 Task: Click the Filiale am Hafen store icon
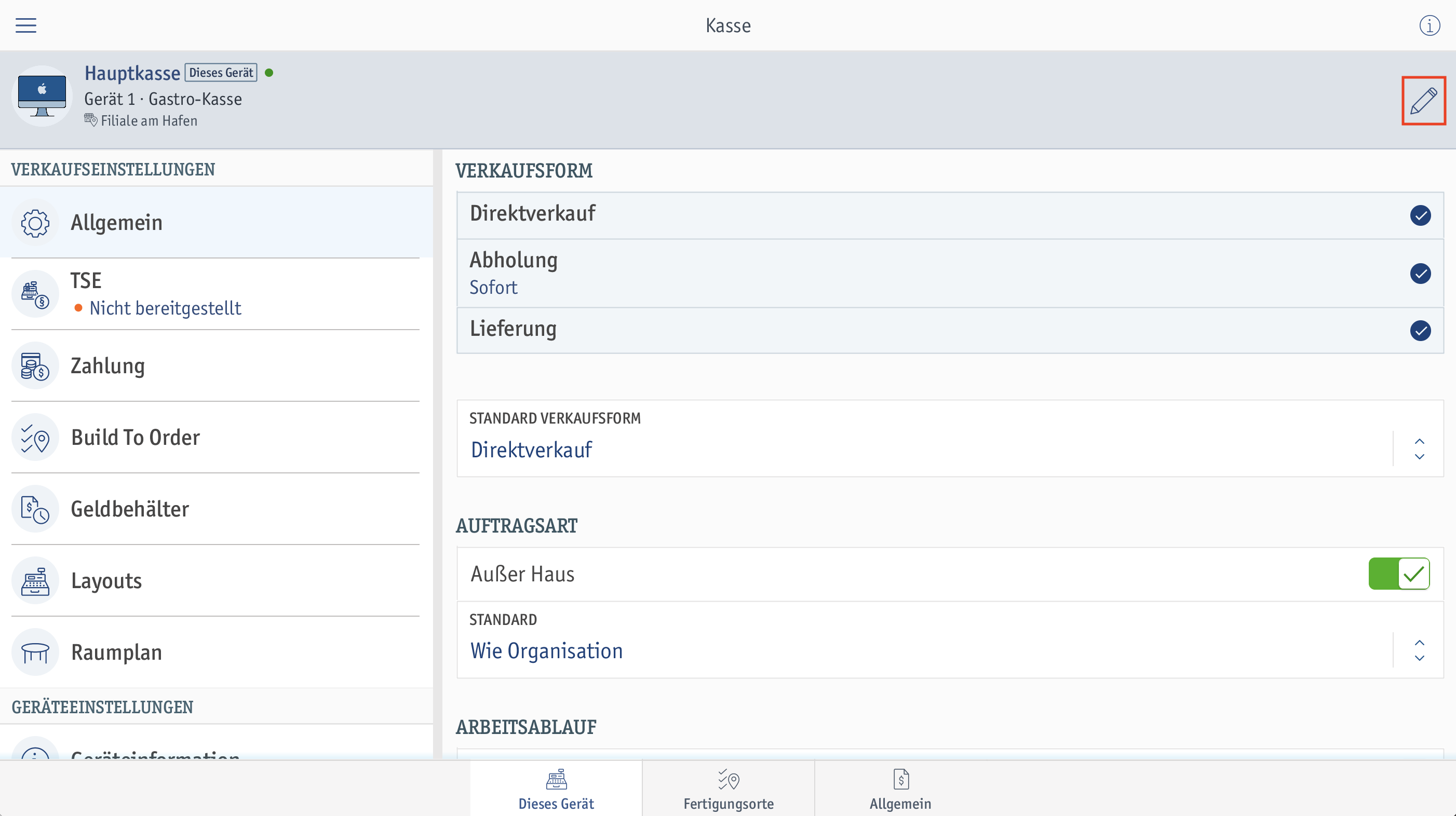(90, 120)
